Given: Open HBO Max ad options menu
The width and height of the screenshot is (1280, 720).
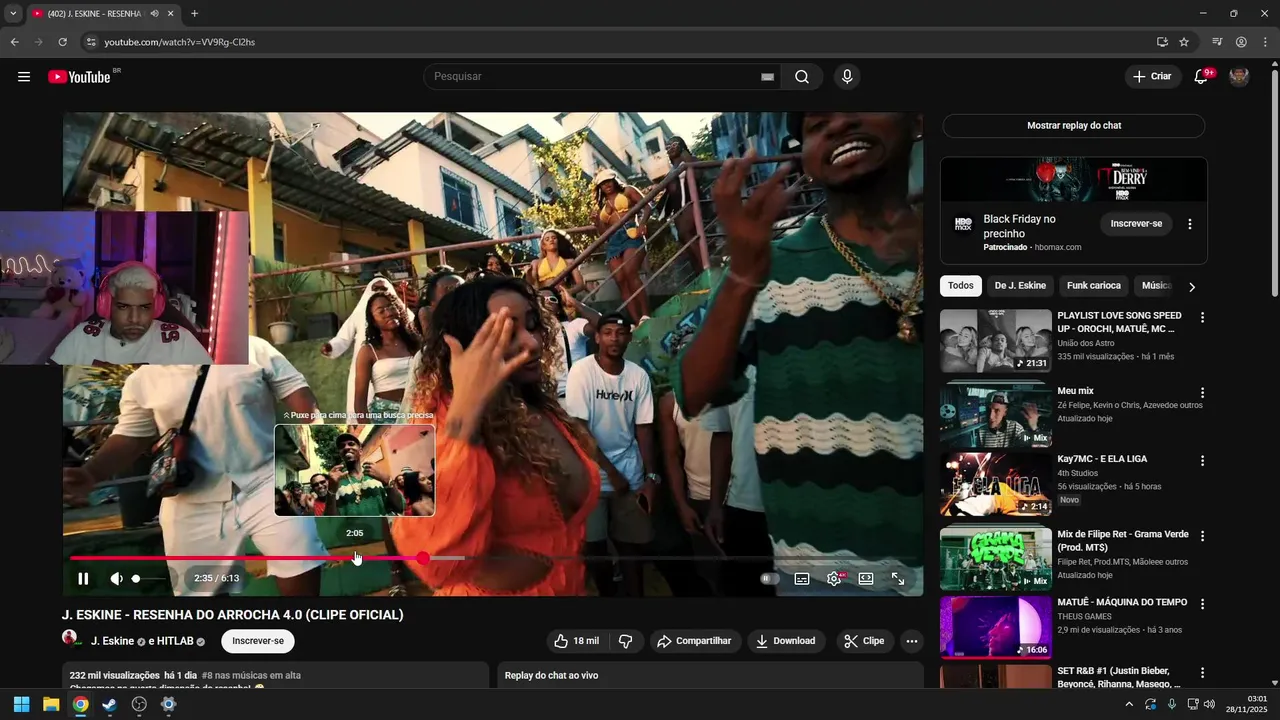Looking at the screenshot, I should click(x=1190, y=224).
